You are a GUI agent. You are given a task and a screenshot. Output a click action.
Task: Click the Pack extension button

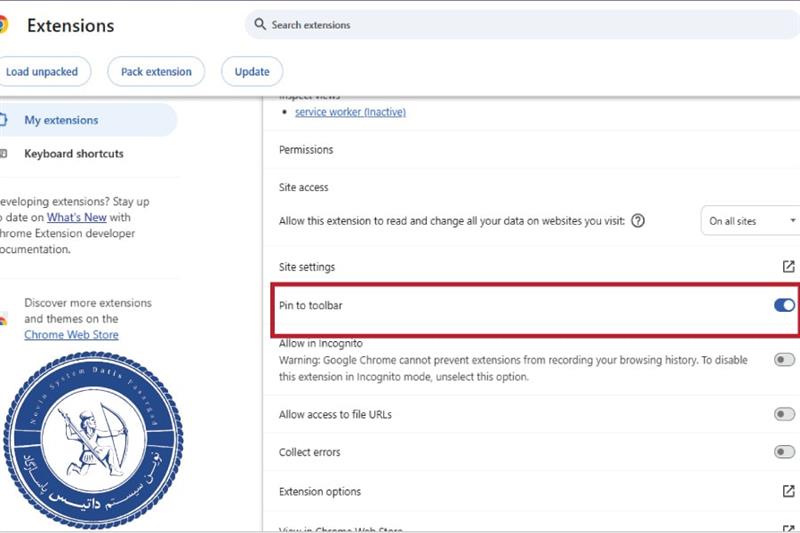156,72
